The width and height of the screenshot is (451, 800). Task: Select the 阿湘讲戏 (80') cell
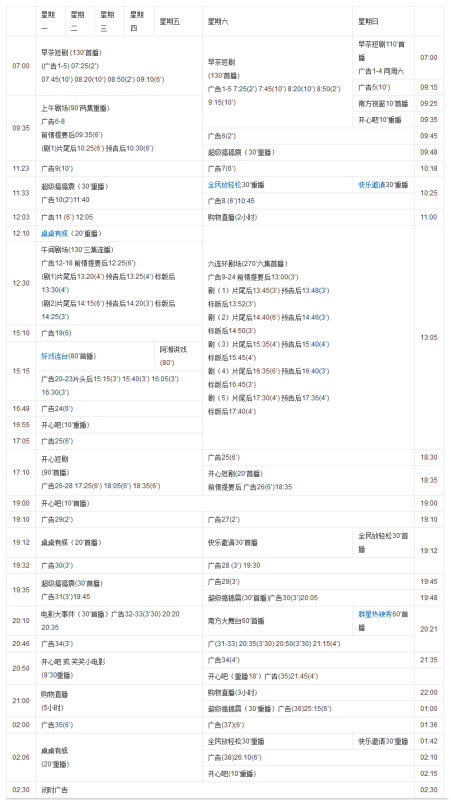(x=178, y=356)
